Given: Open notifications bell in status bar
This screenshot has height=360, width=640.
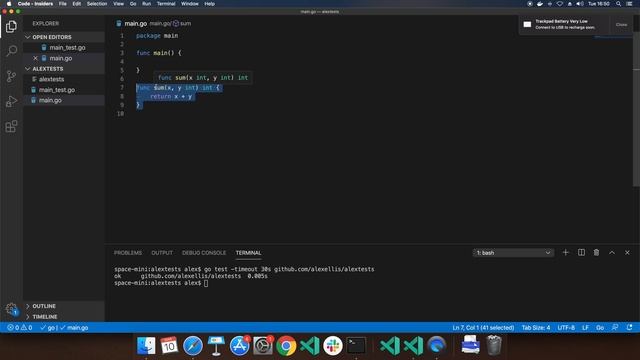Looking at the screenshot, I should click(629, 328).
